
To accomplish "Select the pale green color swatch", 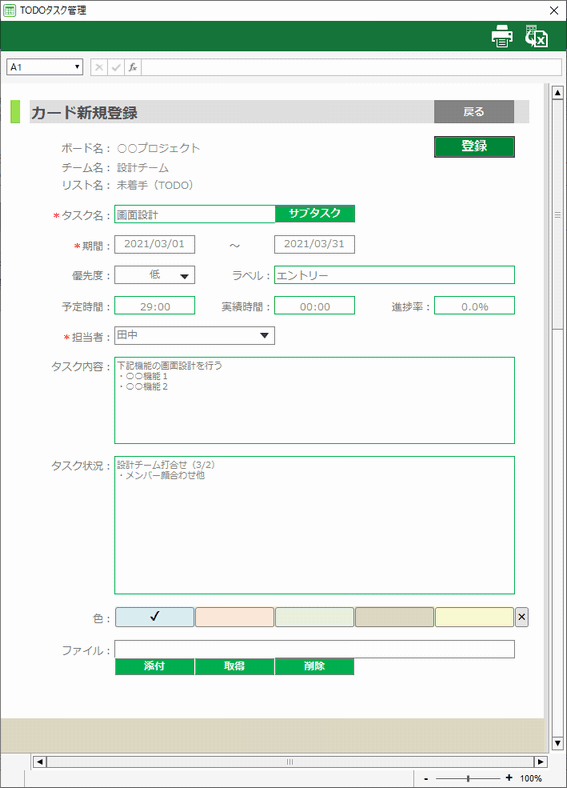I will (315, 617).
